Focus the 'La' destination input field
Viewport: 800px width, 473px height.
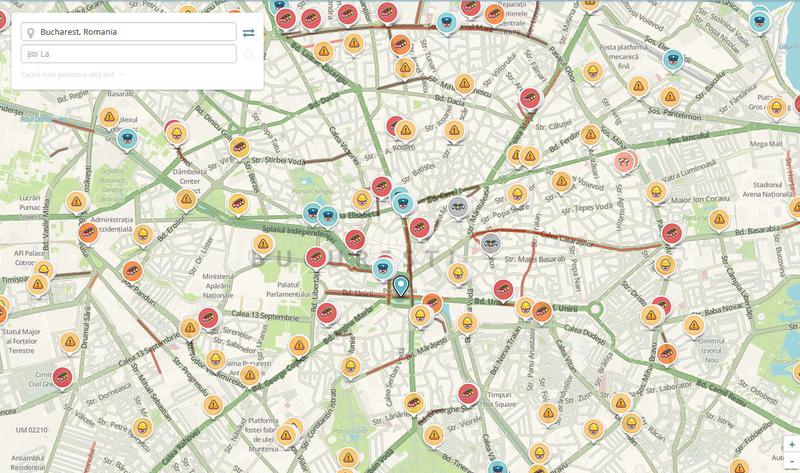[128, 54]
